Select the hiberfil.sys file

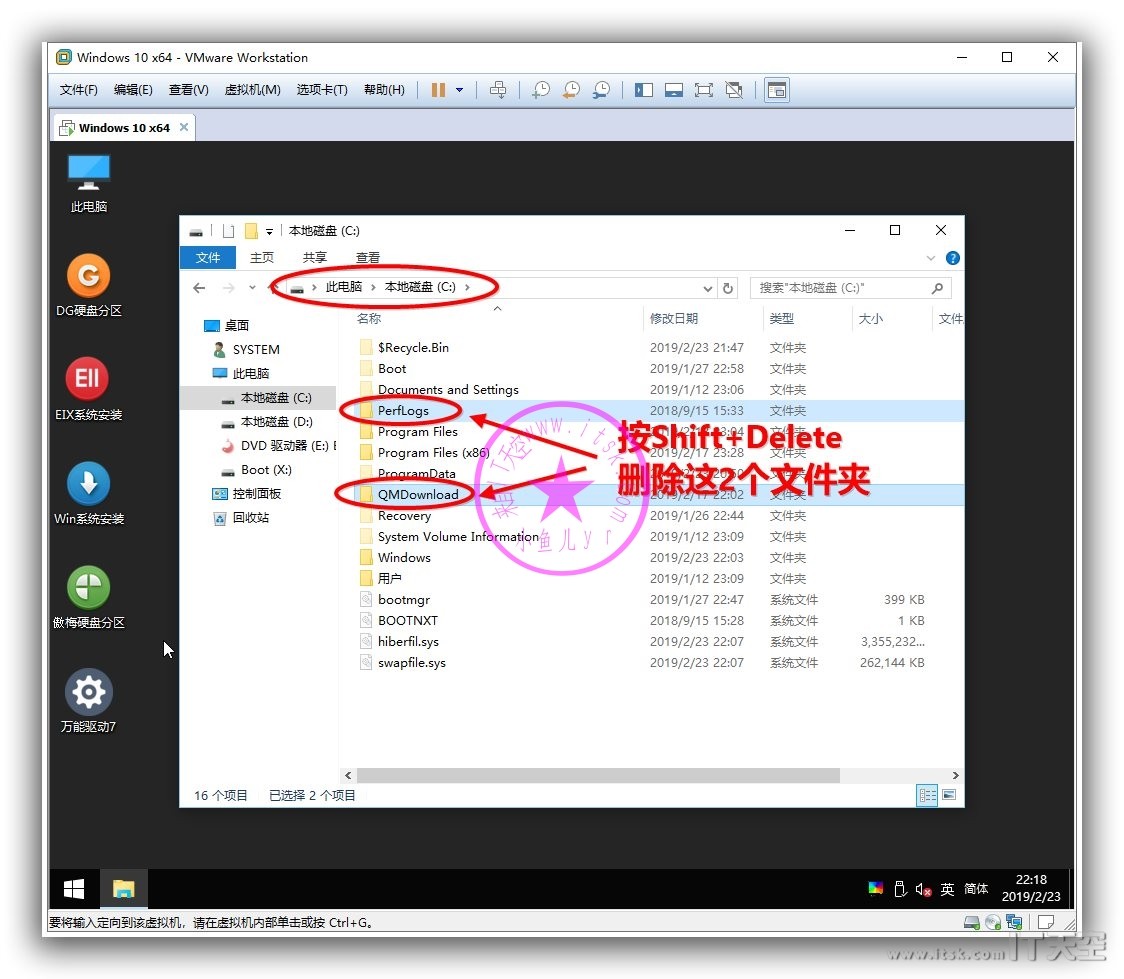(x=408, y=641)
